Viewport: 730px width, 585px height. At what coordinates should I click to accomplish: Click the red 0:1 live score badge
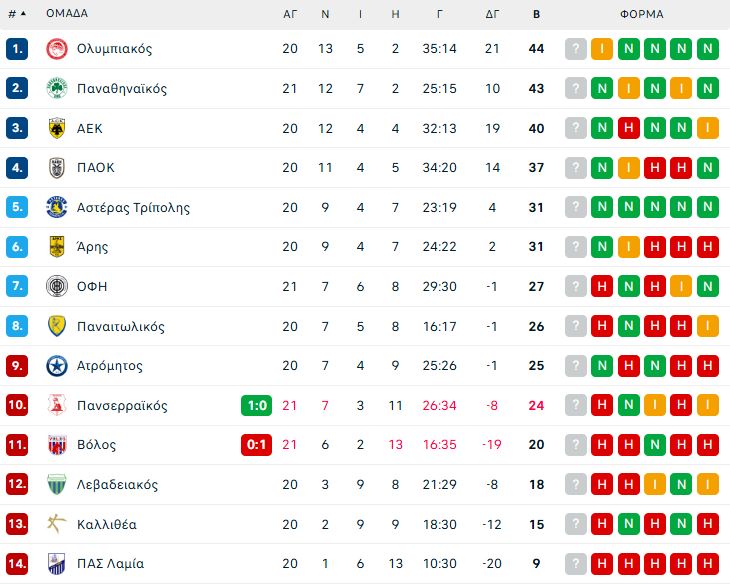257,445
